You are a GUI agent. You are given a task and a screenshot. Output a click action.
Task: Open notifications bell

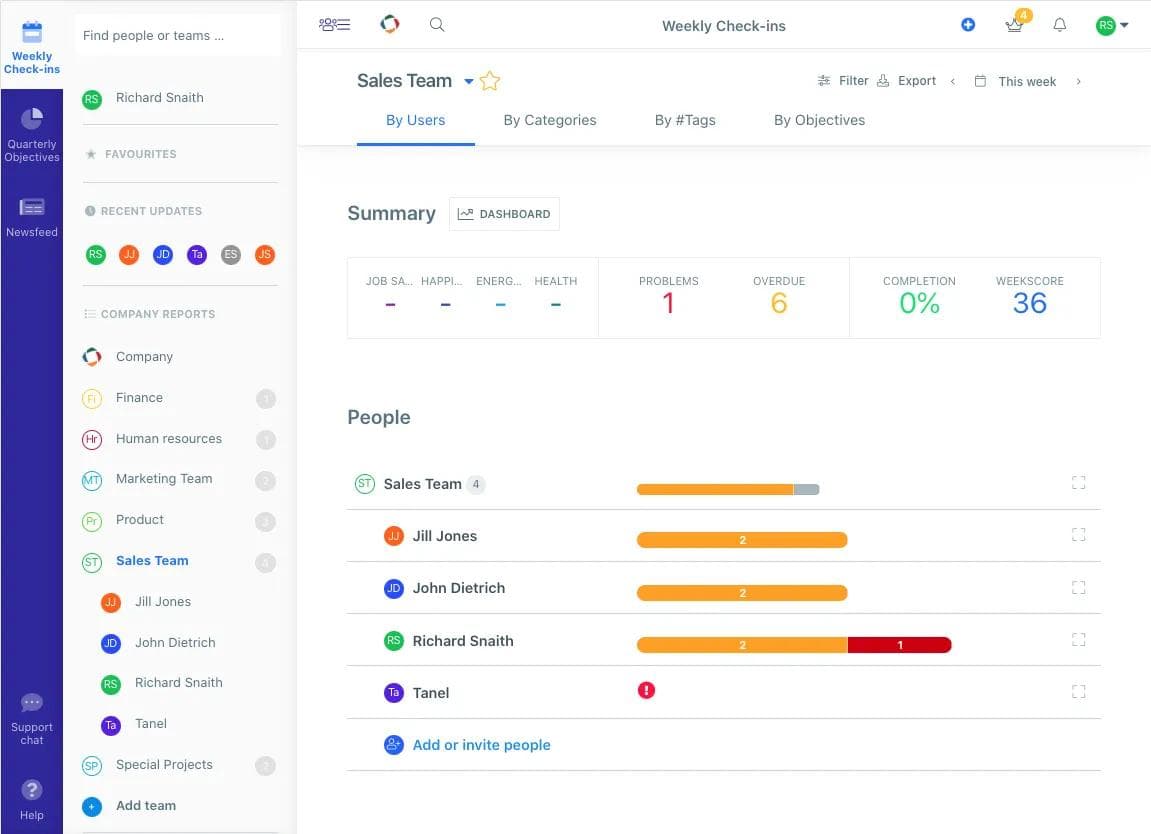click(1060, 25)
